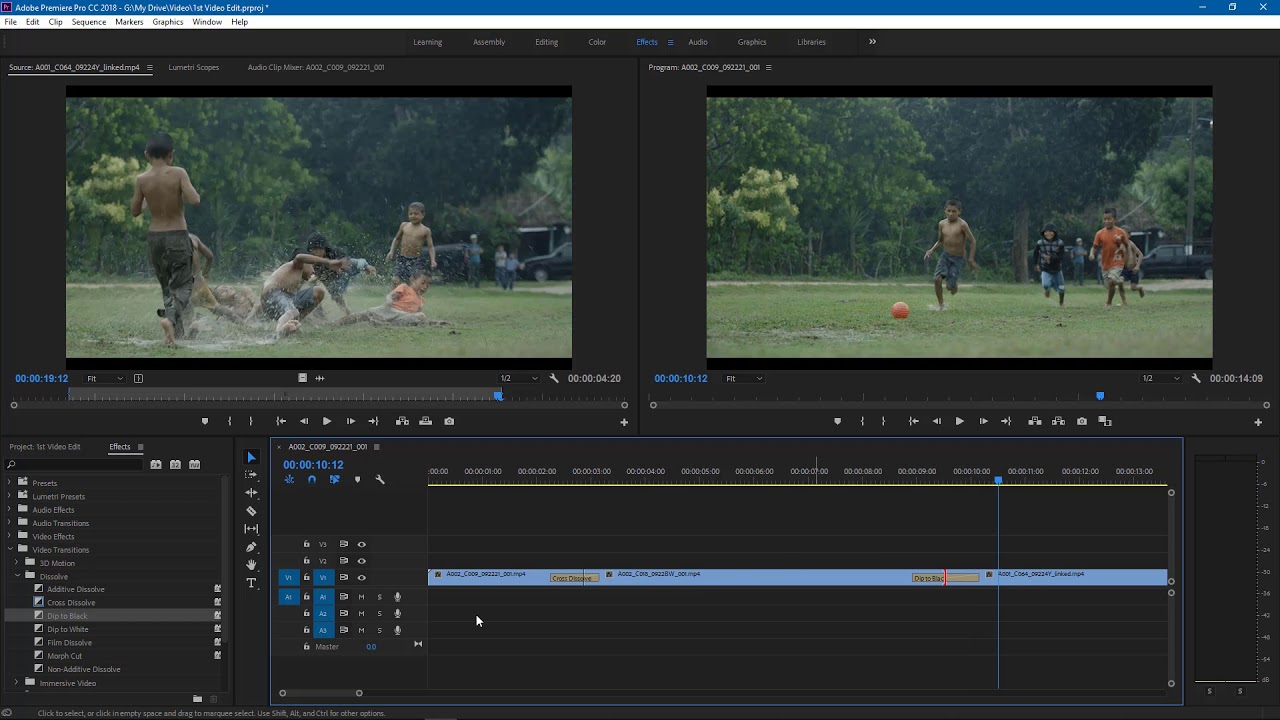Screen dimensions: 1280x720
Task: Select the Pen tool in the tools panel
Action: pyautogui.click(x=251, y=547)
